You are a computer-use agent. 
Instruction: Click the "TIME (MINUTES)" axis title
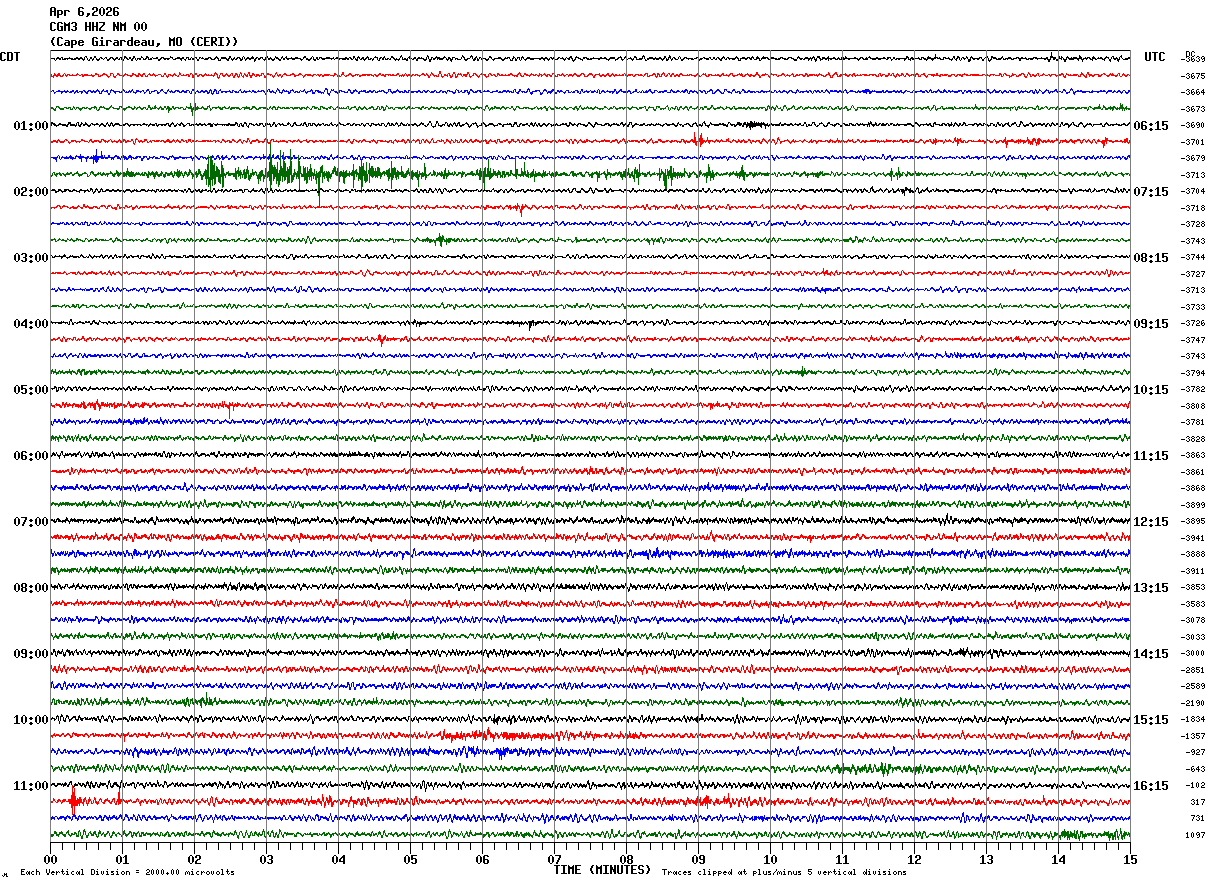click(x=602, y=870)
